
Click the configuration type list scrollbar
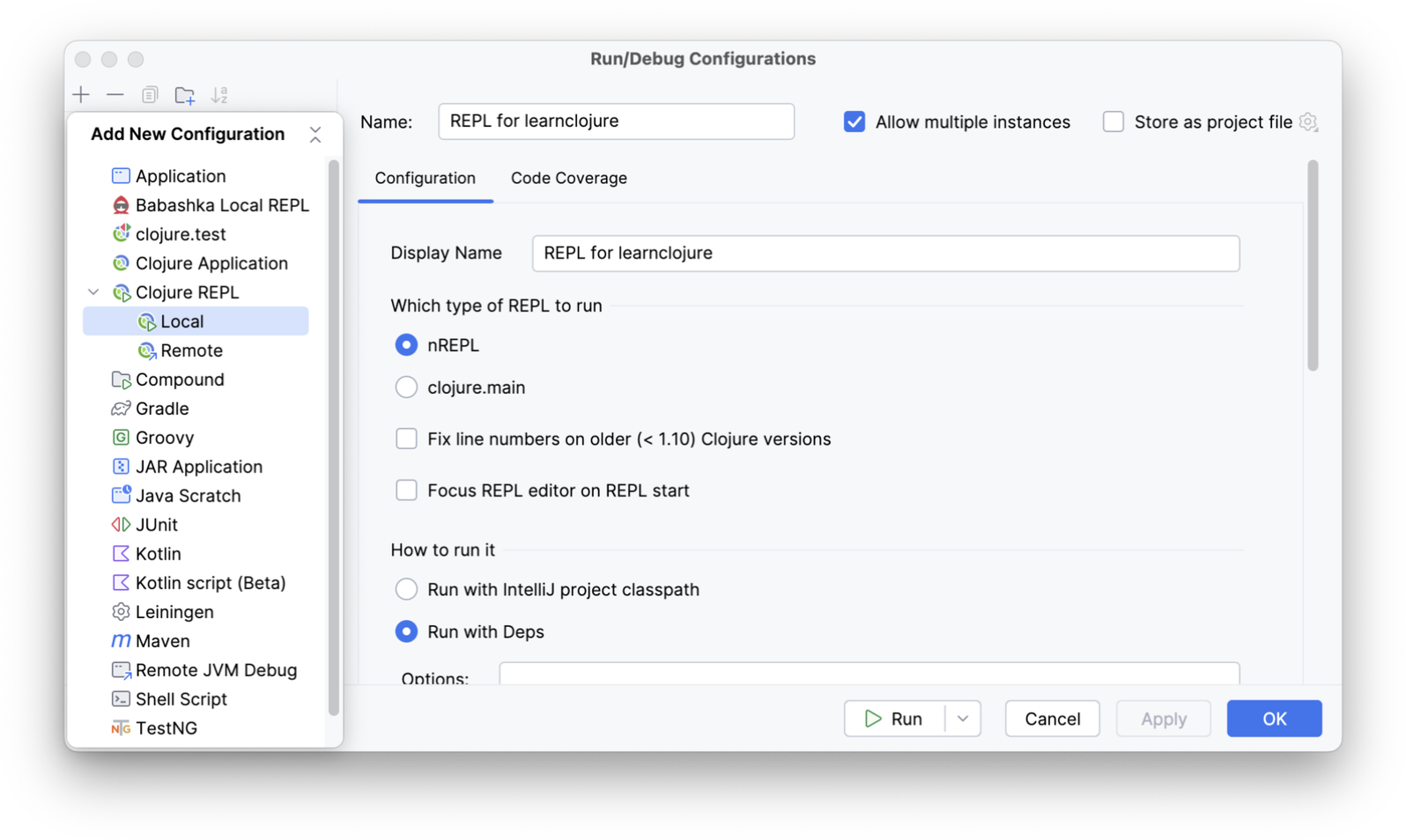(x=334, y=438)
